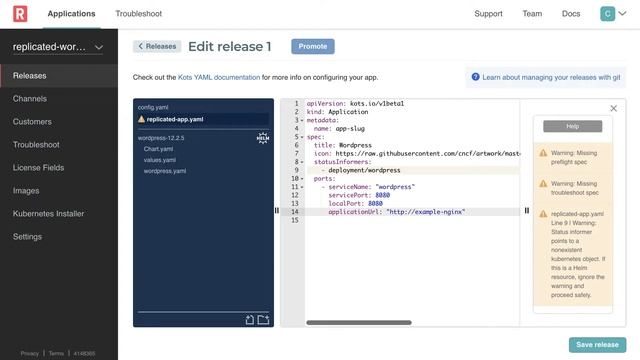This screenshot has width=640, height=360.
Task: Click the Helm chart icon
Action: 263,138
